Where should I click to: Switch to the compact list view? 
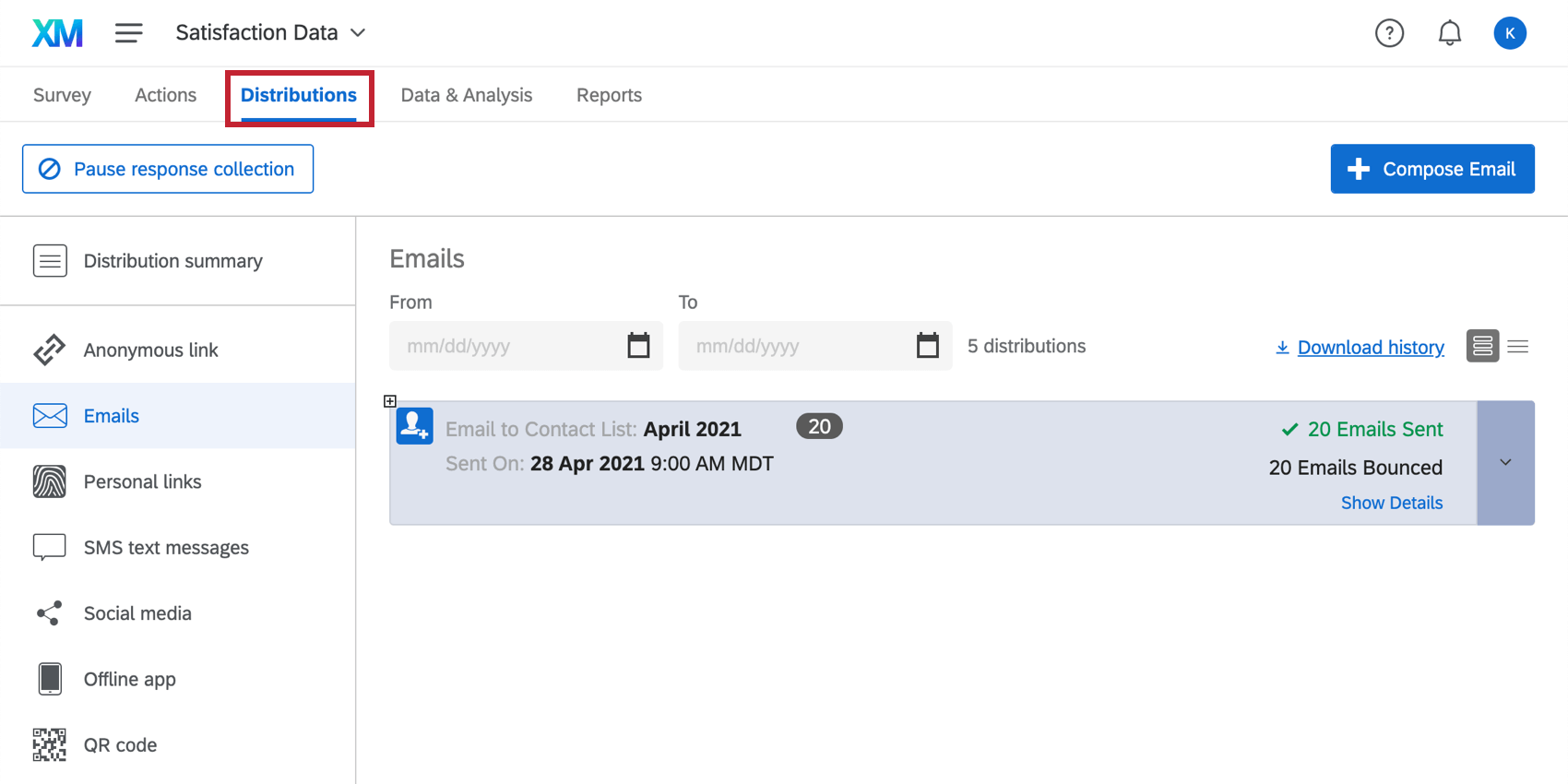click(x=1518, y=347)
